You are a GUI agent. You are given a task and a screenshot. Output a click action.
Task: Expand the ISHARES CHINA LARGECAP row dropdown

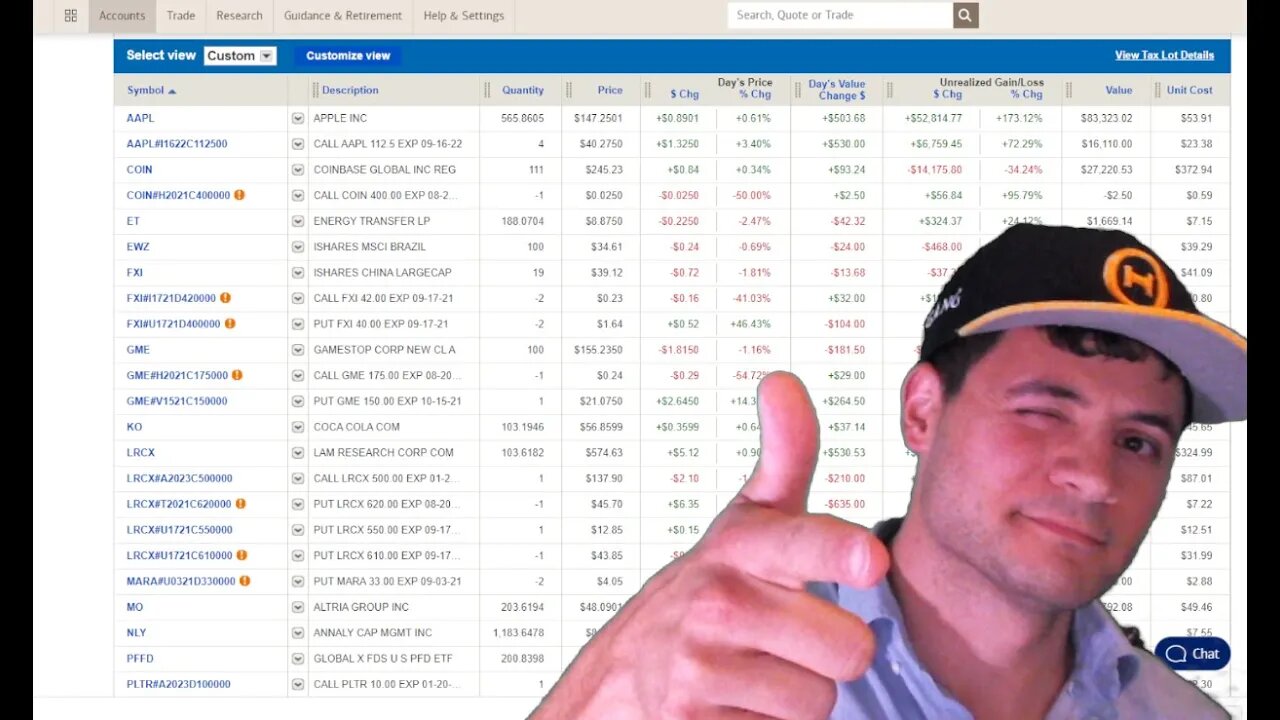pos(297,273)
